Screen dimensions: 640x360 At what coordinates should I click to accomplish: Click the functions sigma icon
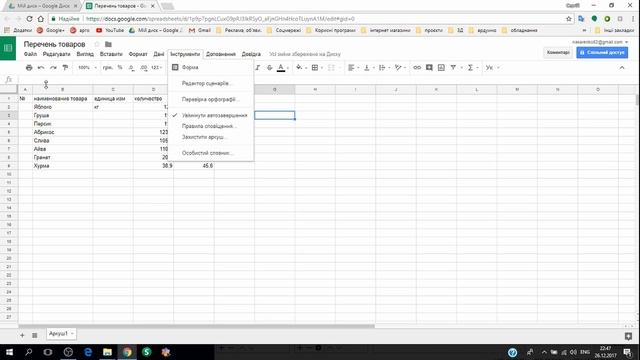(x=470, y=67)
